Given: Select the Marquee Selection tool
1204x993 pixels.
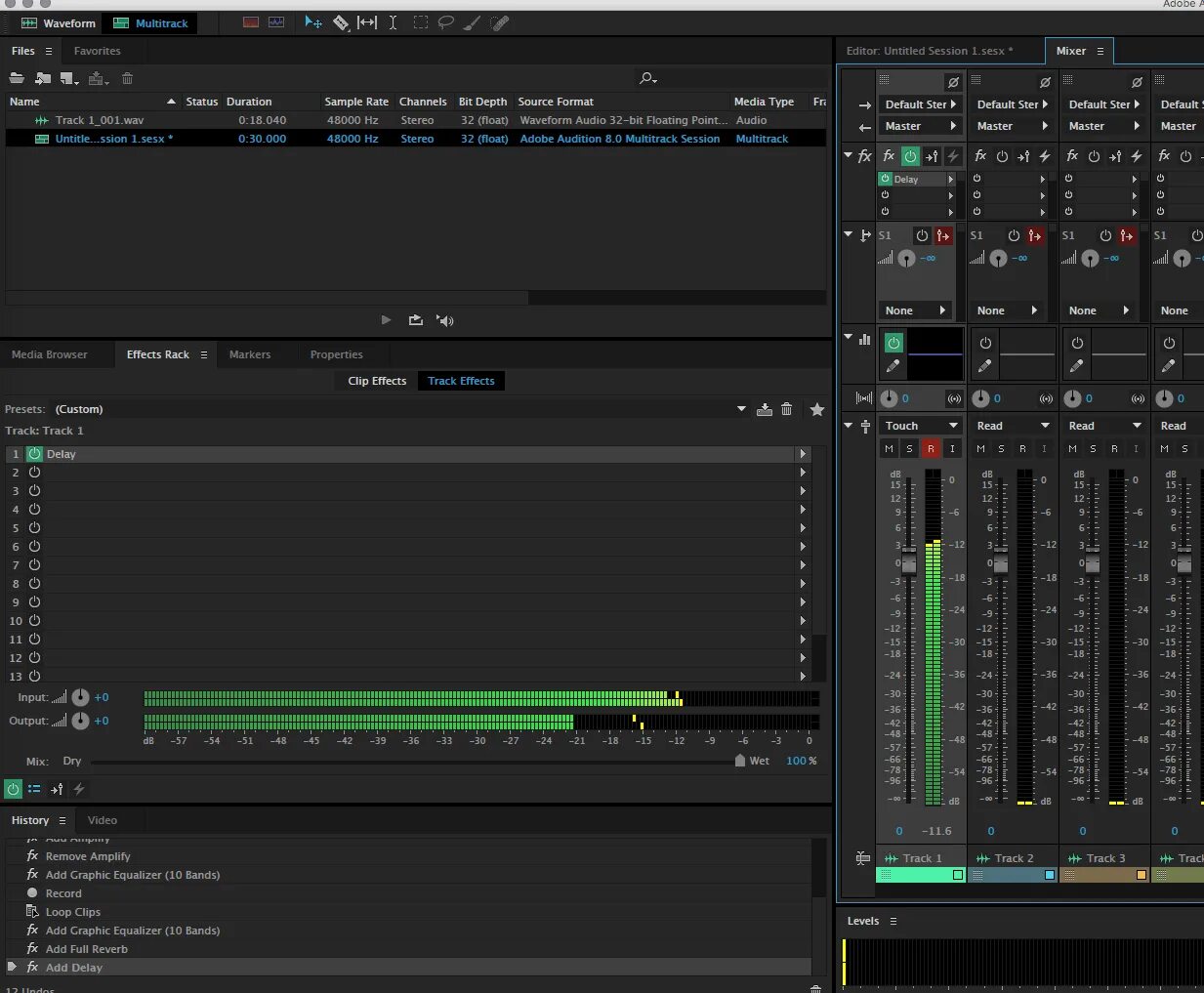Looking at the screenshot, I should pyautogui.click(x=421, y=22).
